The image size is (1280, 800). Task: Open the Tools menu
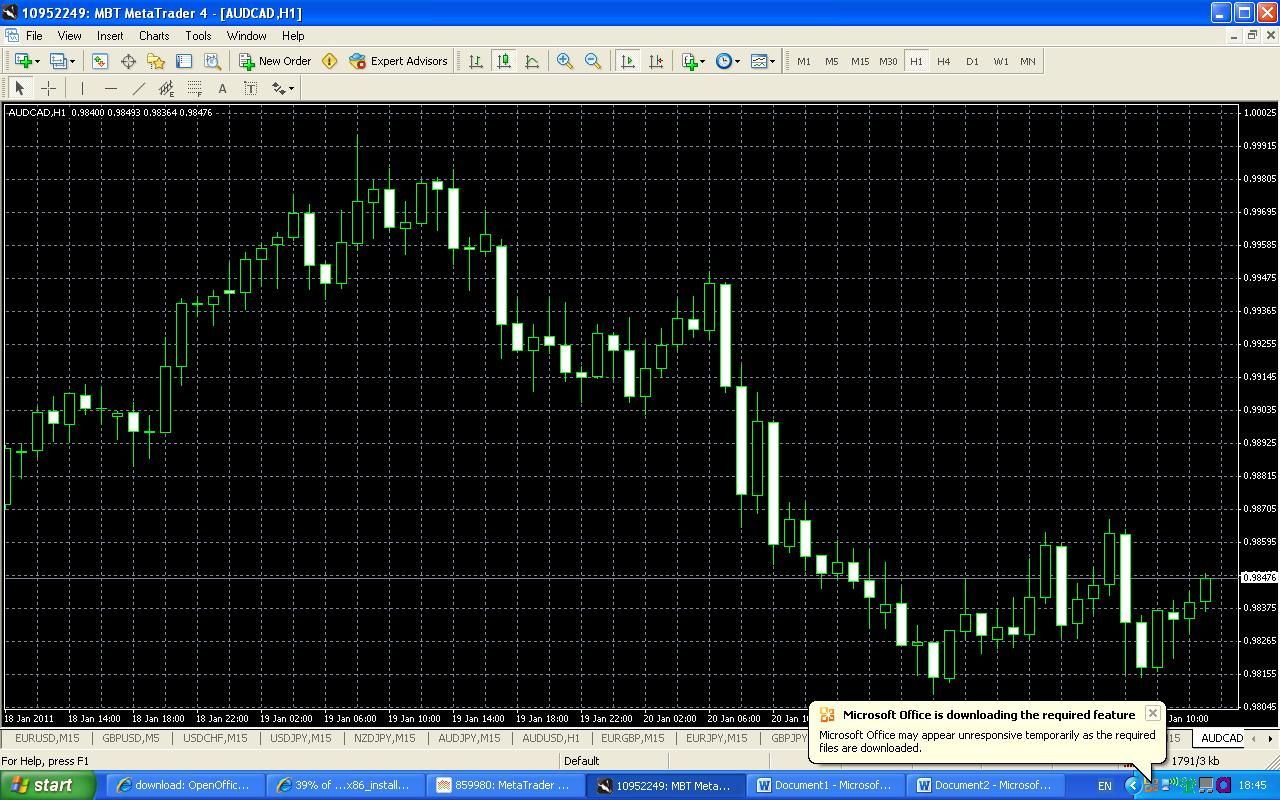[x=198, y=36]
